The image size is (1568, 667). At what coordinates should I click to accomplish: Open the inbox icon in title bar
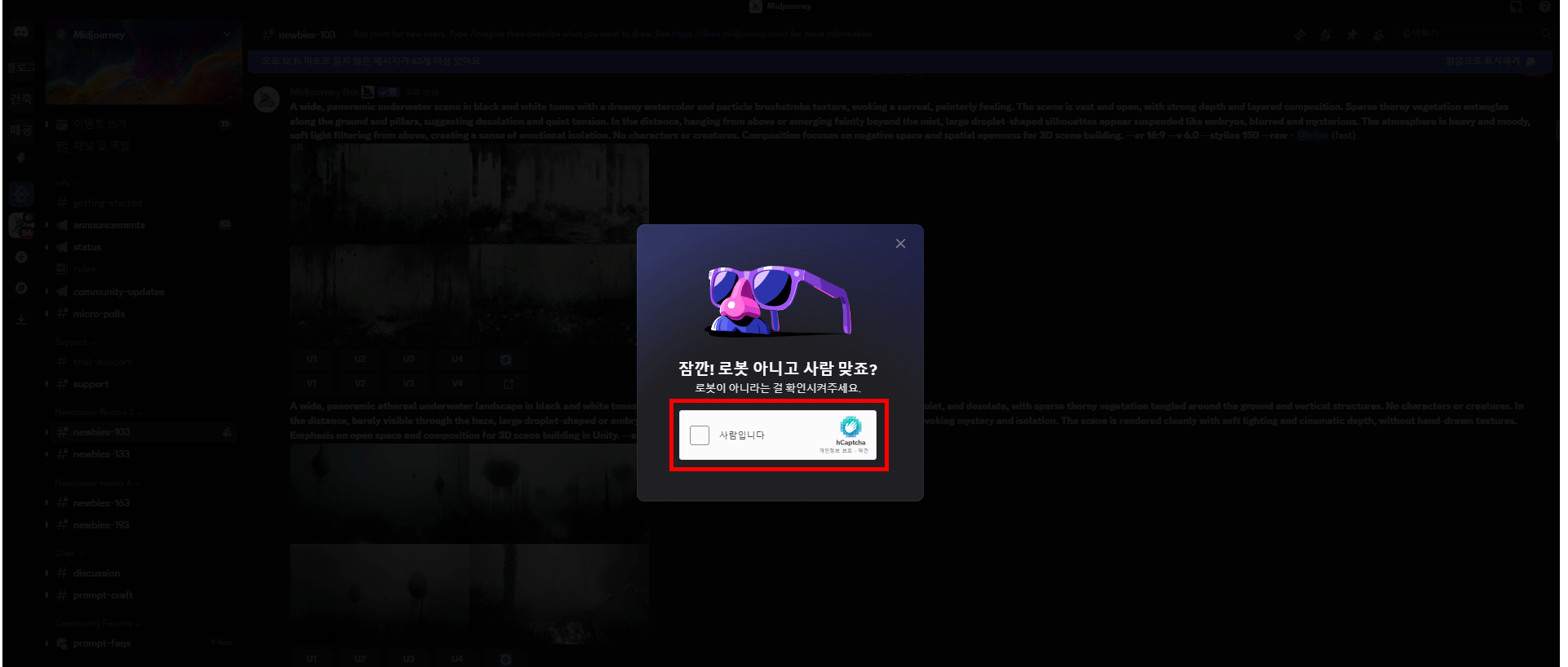tap(1516, 7)
